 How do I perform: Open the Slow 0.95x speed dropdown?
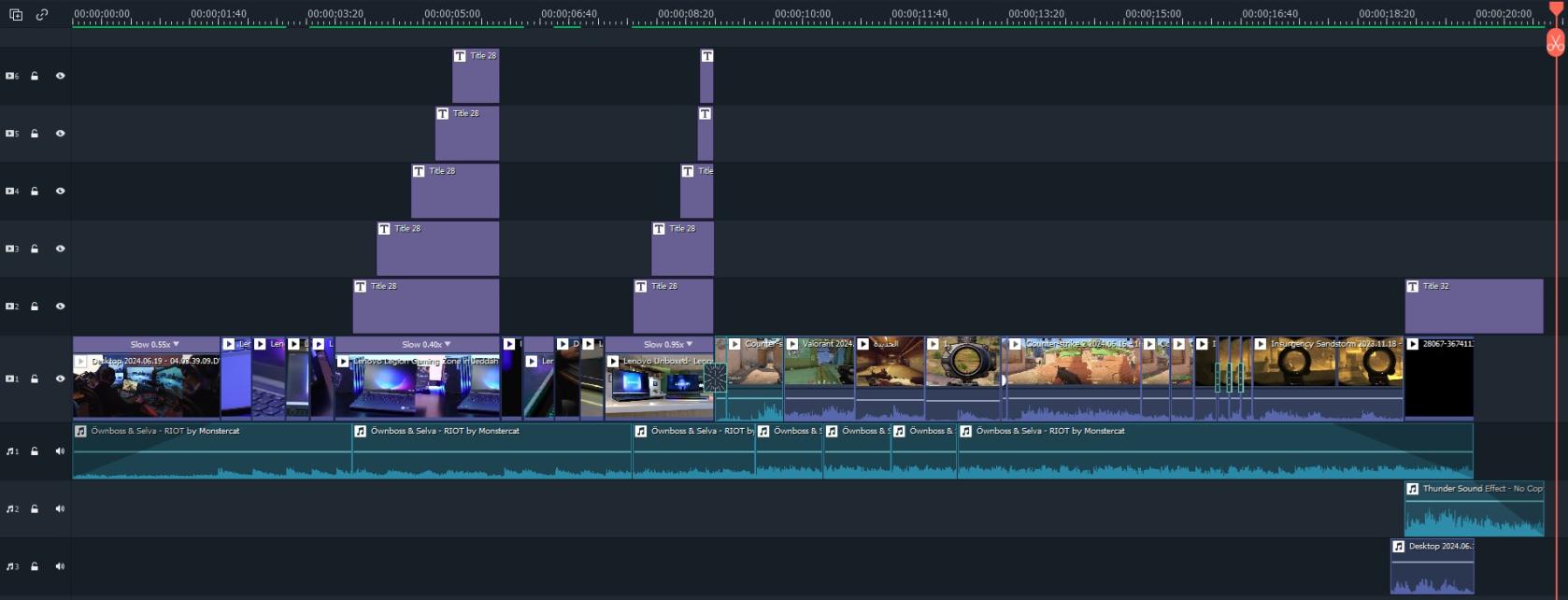pyautogui.click(x=668, y=344)
